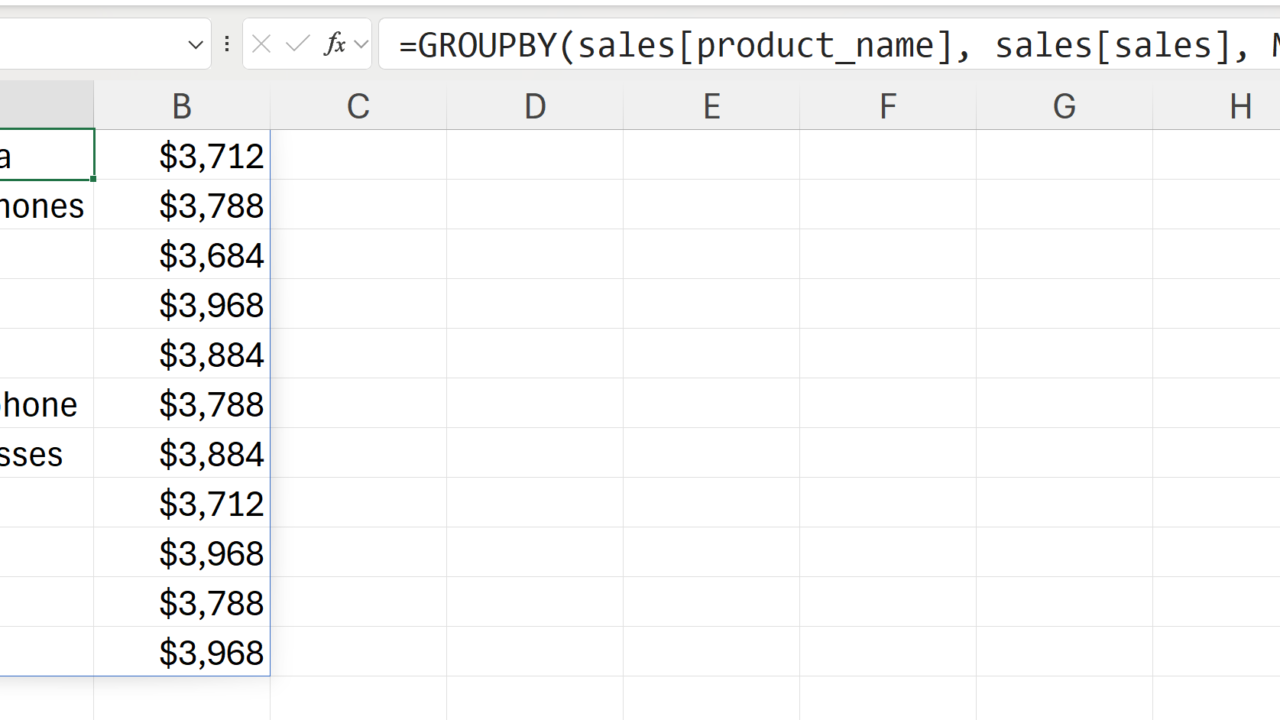This screenshot has width=1280, height=720.
Task: Click the Enter checkmark icon
Action: [x=297, y=44]
